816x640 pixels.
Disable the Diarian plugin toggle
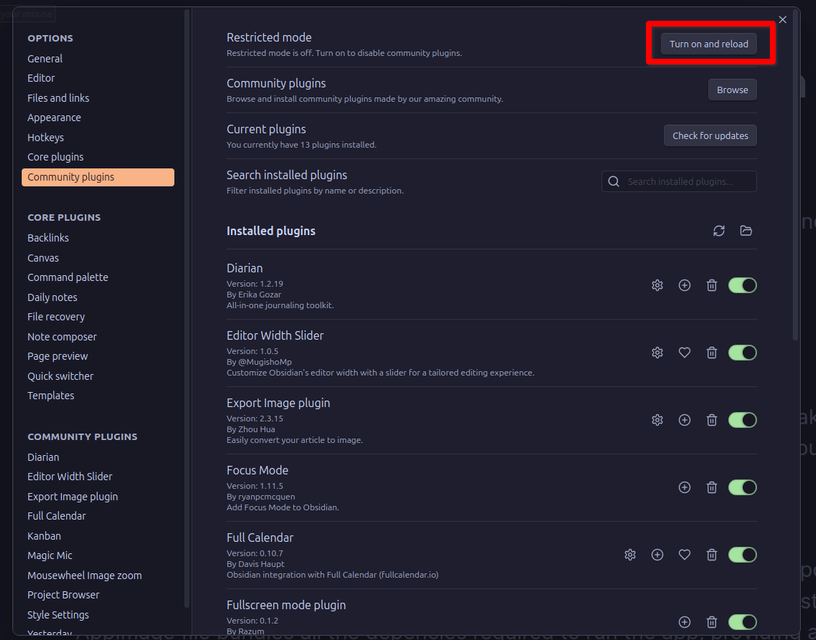(x=742, y=285)
